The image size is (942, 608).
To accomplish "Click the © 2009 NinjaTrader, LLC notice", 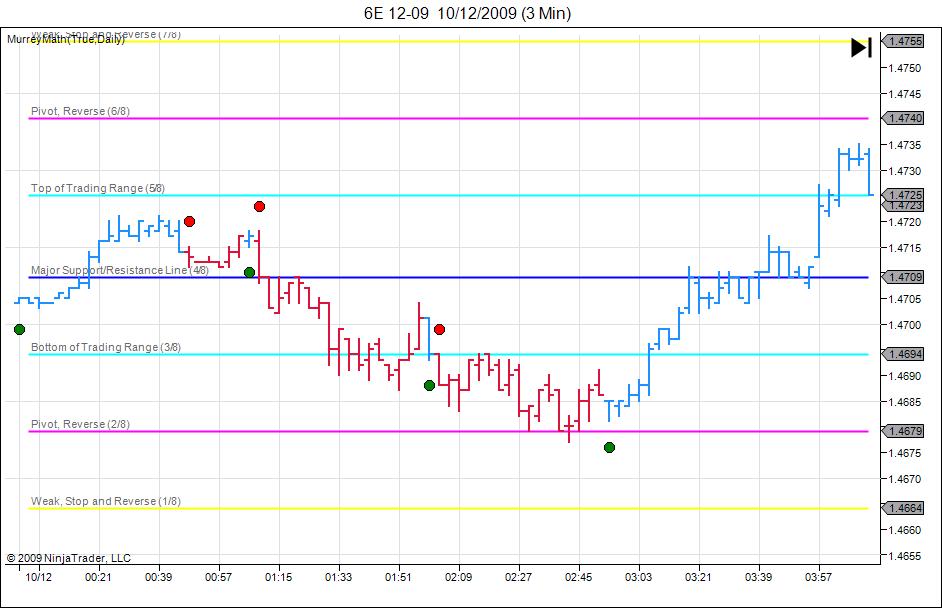I will tap(68, 558).
